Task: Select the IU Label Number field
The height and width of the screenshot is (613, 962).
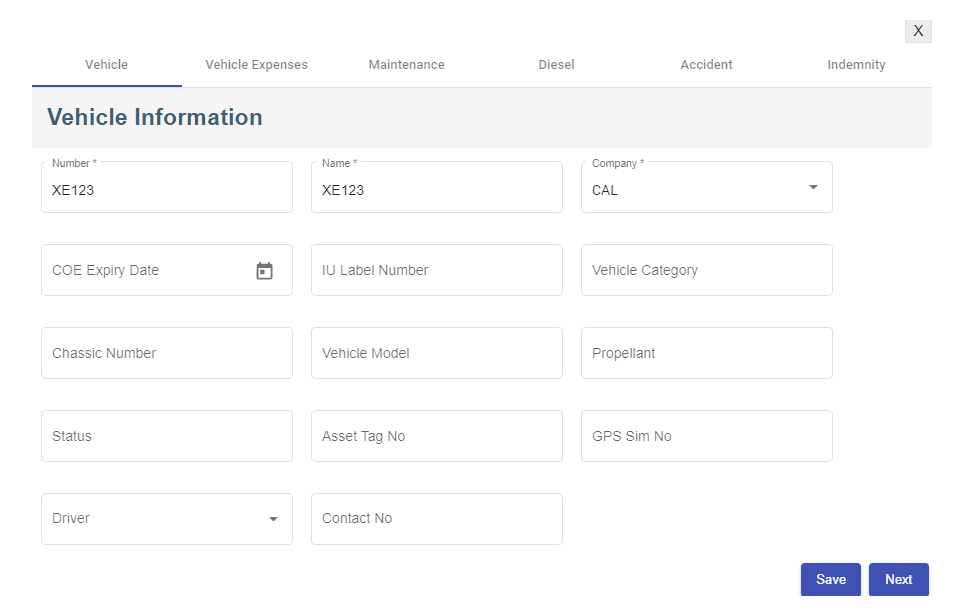Action: [x=436, y=271]
